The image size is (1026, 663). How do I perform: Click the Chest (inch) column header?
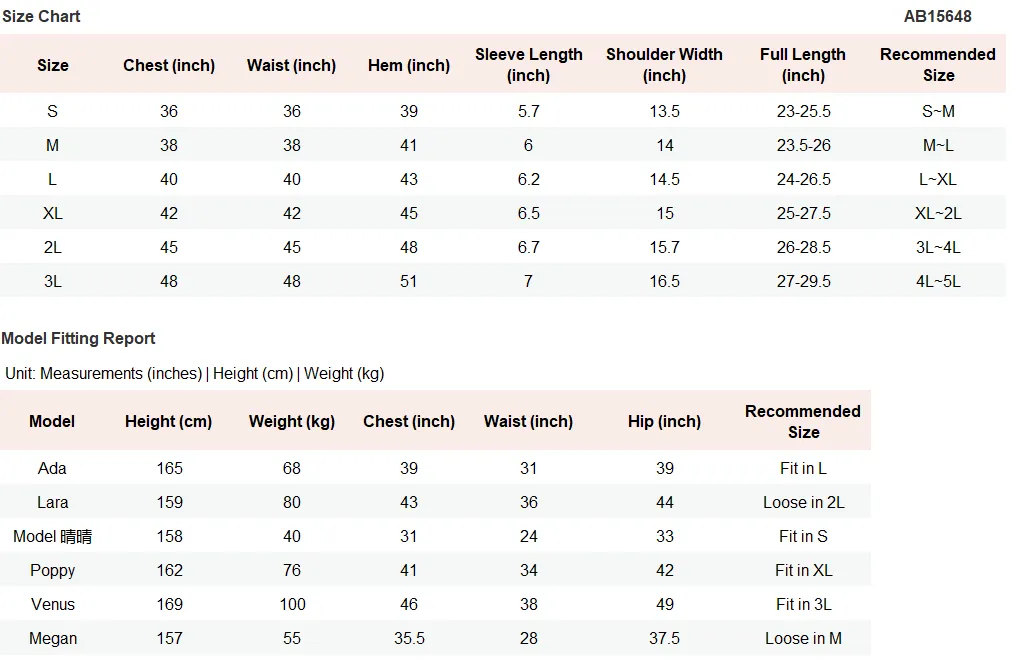click(169, 65)
